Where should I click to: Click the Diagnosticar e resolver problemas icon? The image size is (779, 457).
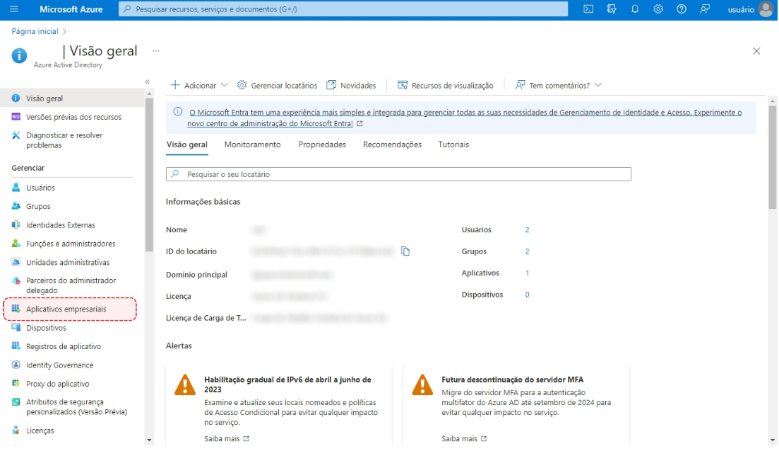click(x=16, y=135)
